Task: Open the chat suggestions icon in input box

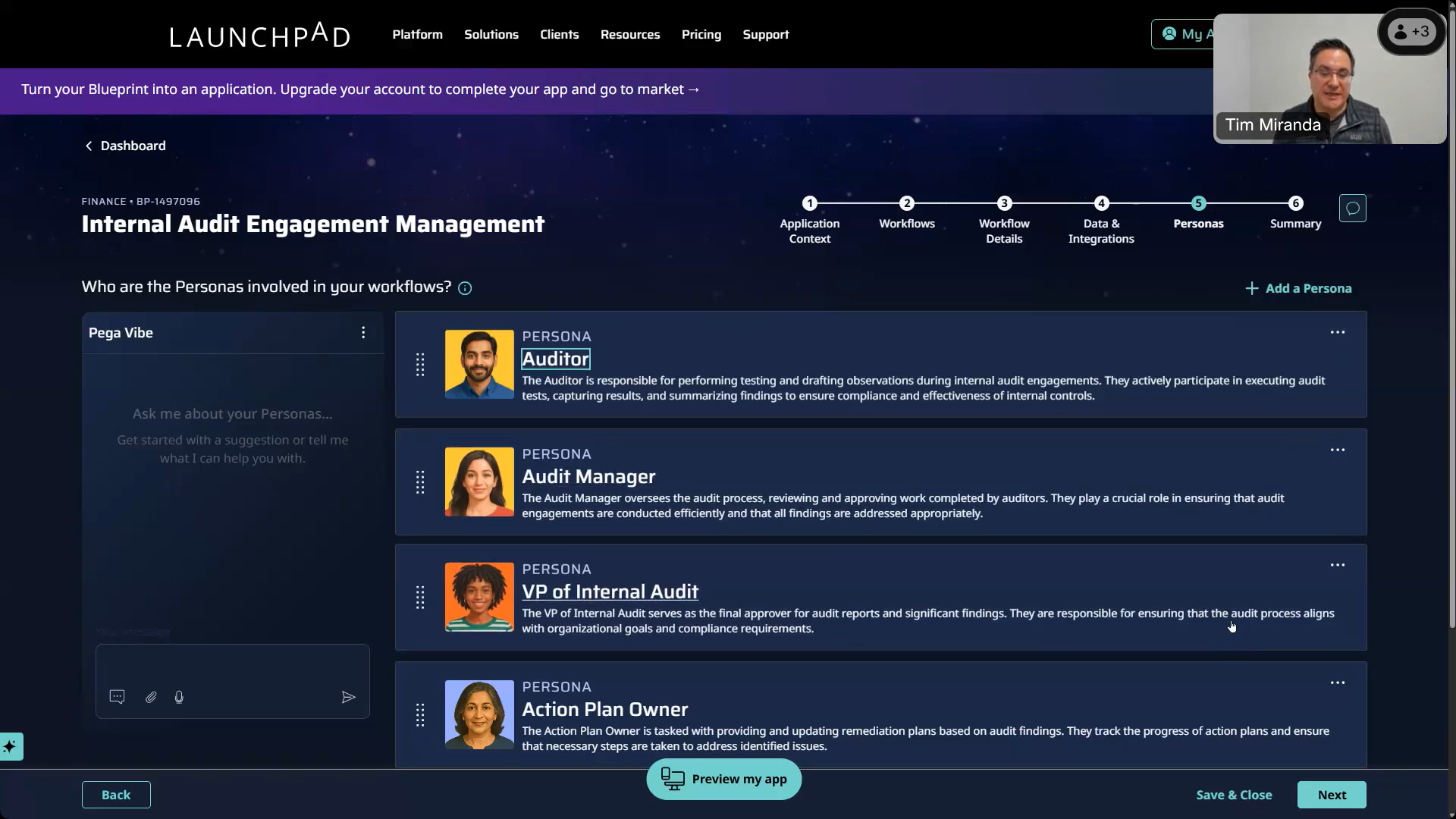Action: 117,697
